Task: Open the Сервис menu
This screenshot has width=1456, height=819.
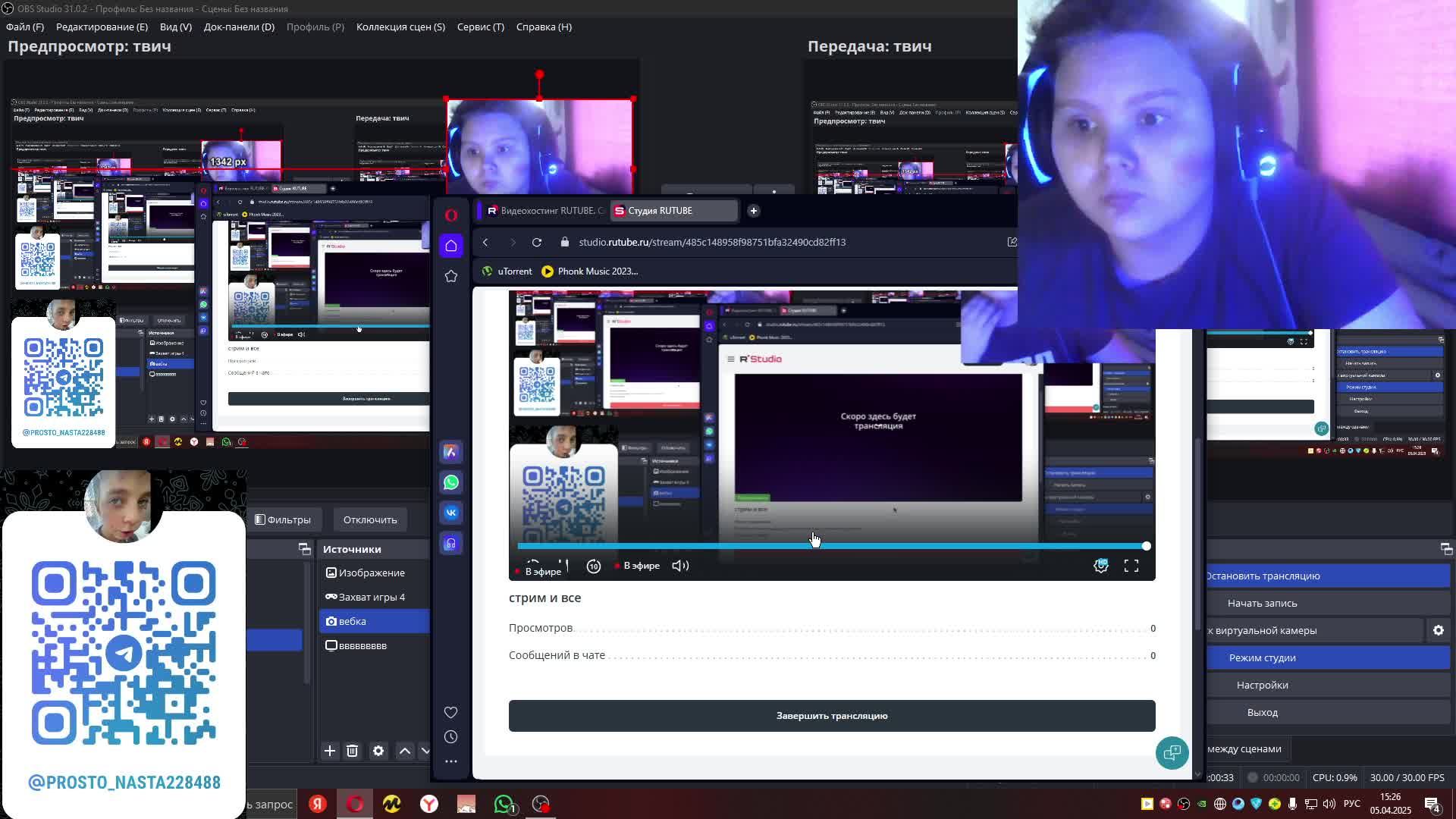Action: (x=480, y=27)
